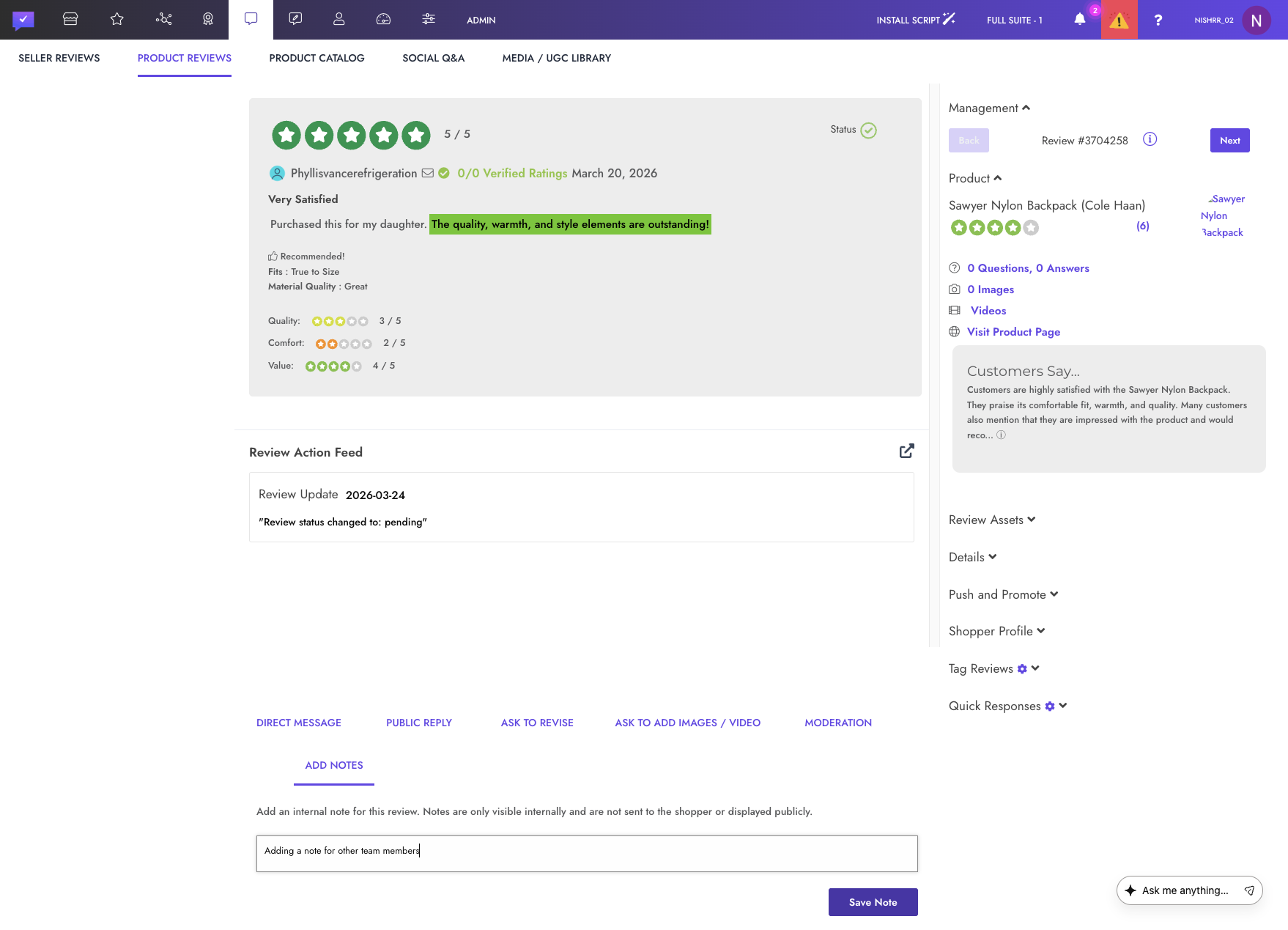Switch to Public Reply tab

point(419,723)
